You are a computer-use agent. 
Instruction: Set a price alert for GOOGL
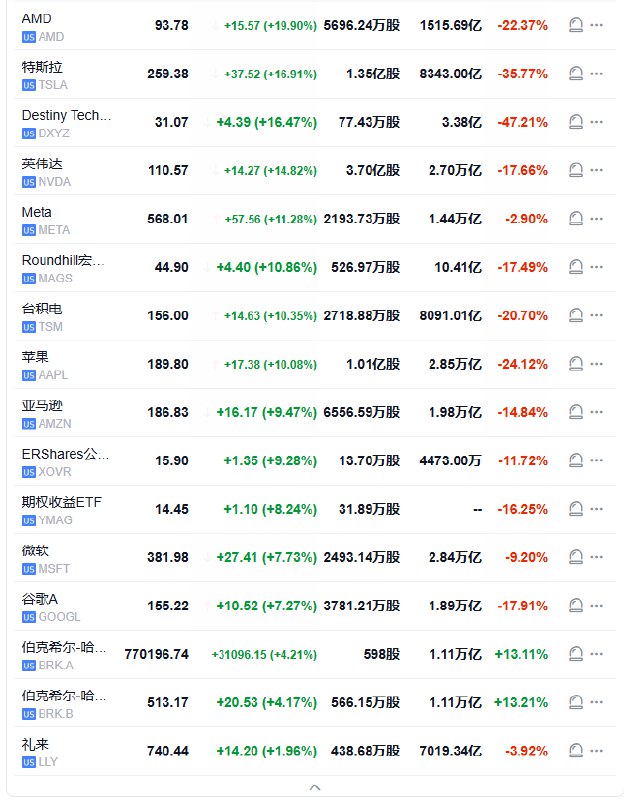click(x=576, y=606)
